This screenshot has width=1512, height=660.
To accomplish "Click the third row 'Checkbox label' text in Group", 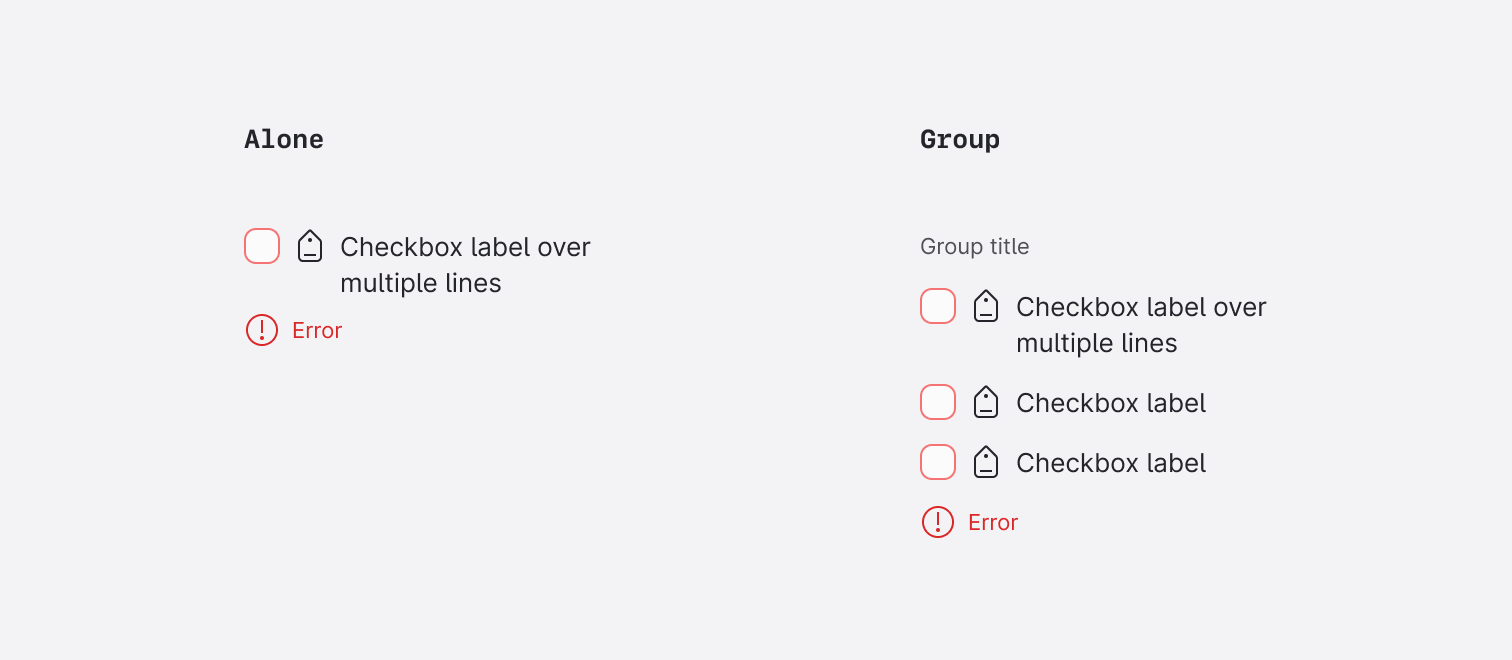I will [1111, 463].
